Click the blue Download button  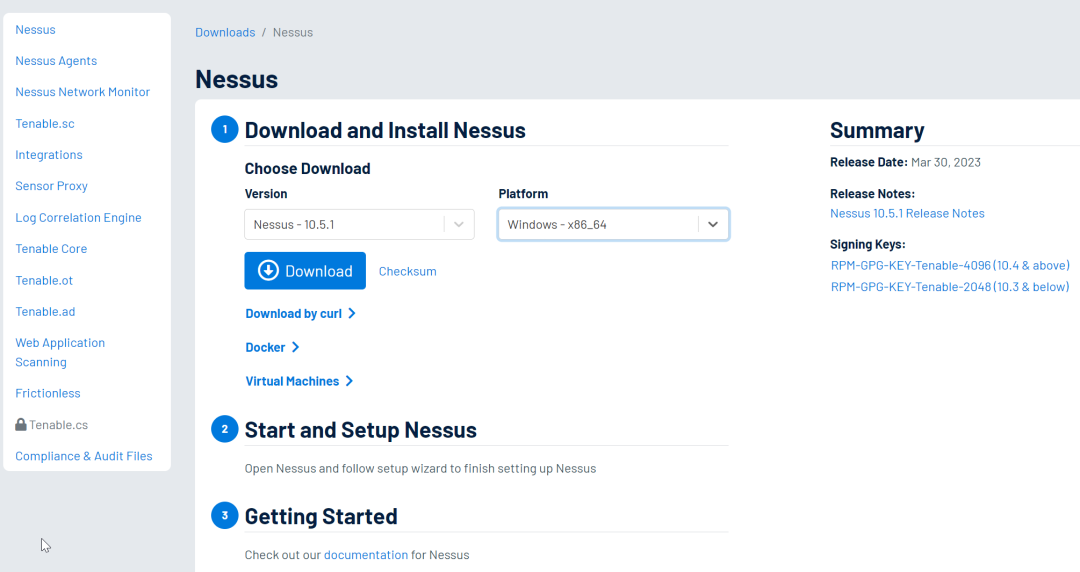click(305, 271)
